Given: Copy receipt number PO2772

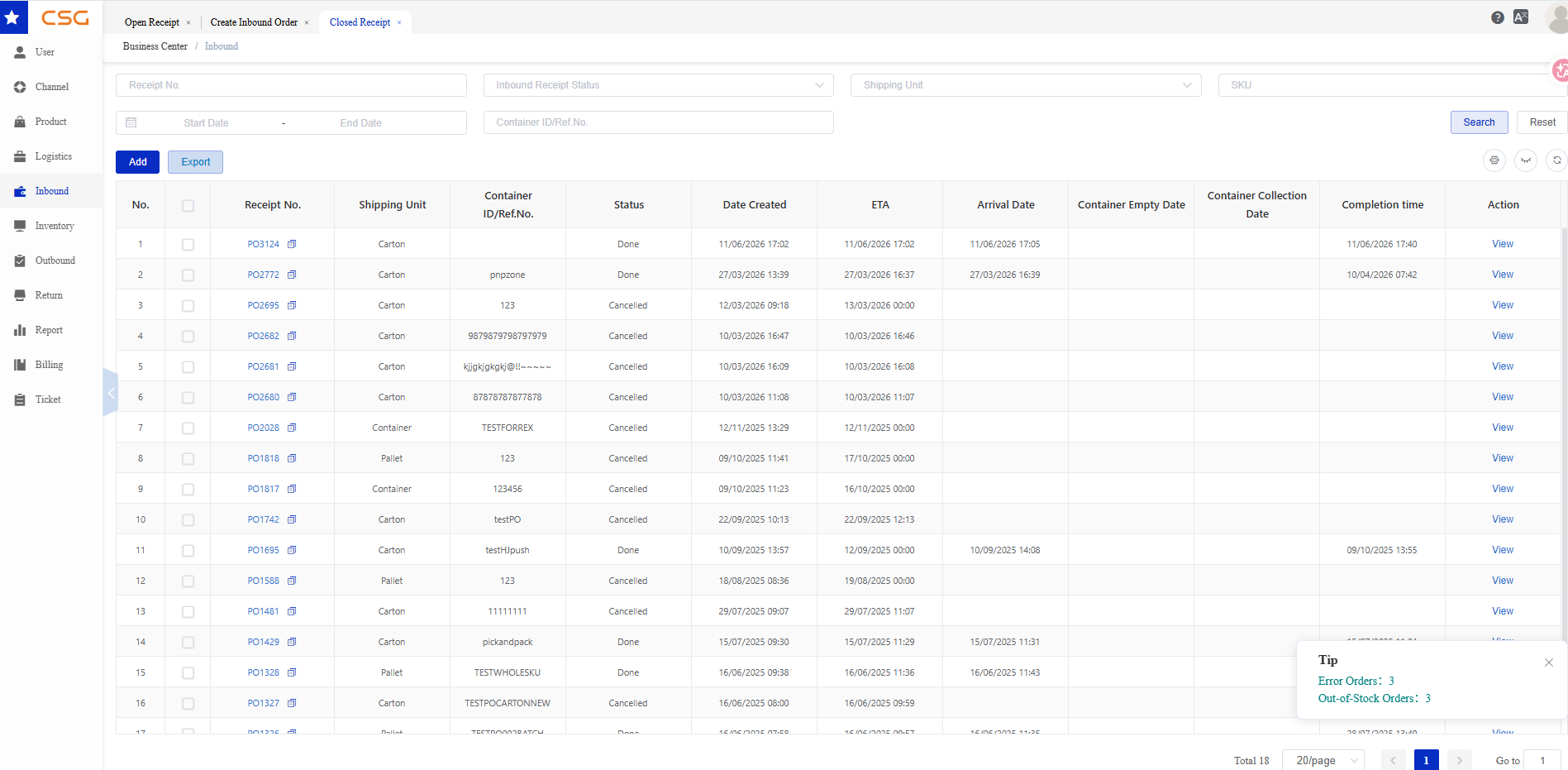Looking at the screenshot, I should pyautogui.click(x=292, y=275).
